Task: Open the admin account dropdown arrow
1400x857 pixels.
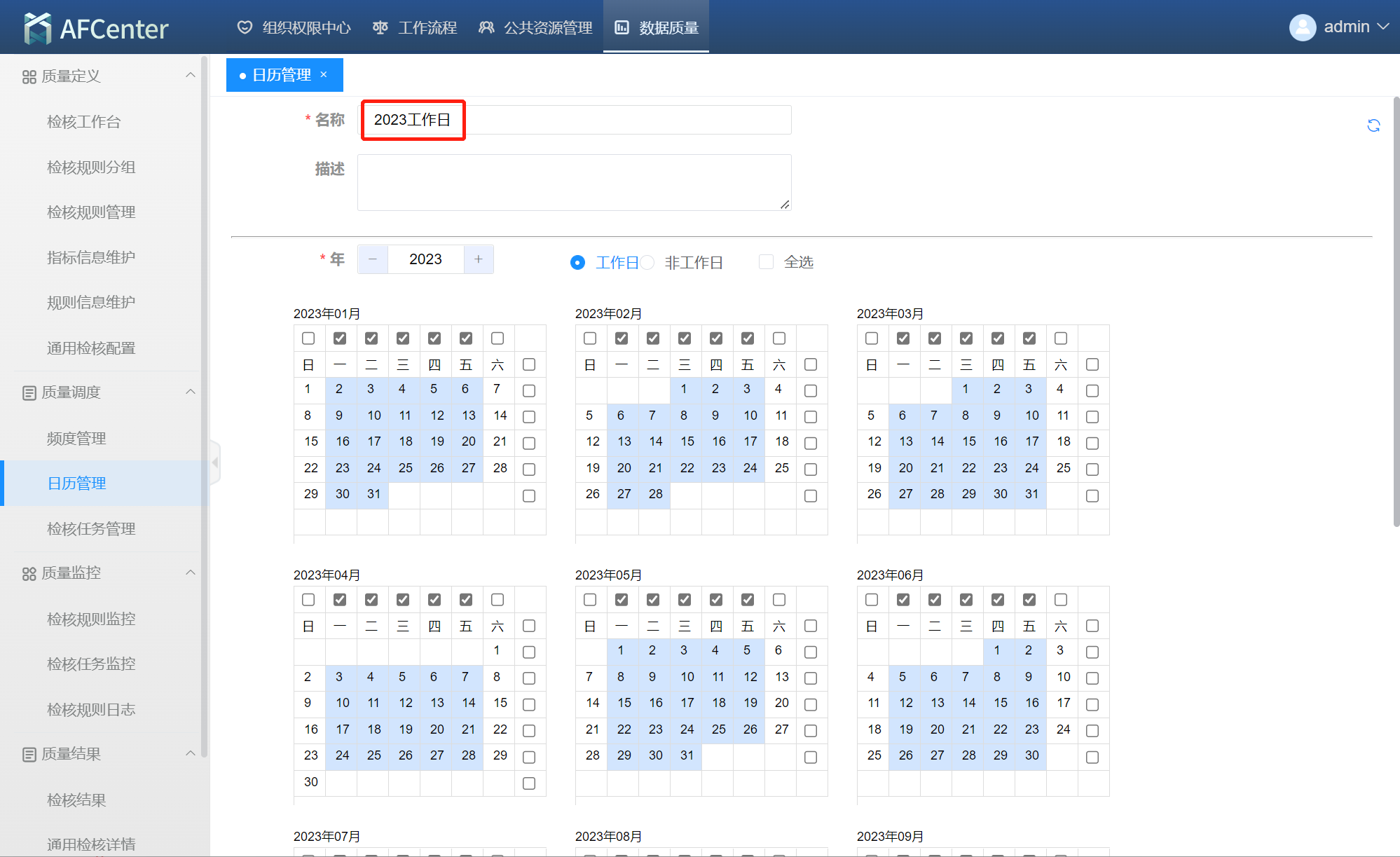Action: (1383, 27)
